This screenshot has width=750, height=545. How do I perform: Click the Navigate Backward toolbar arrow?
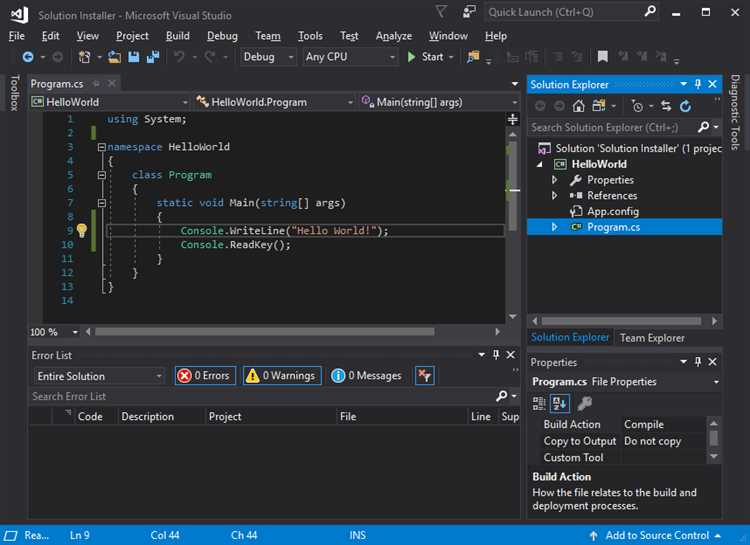click(x=28, y=57)
